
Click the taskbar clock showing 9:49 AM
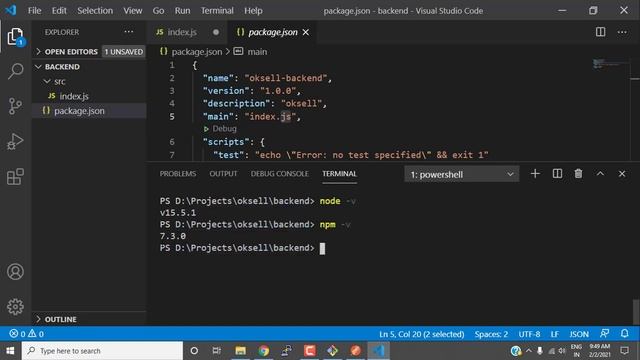point(599,351)
